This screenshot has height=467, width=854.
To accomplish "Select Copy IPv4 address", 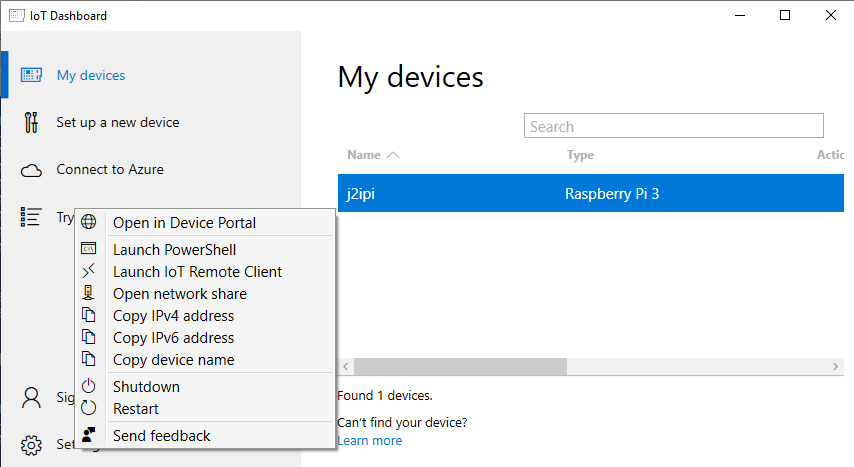I will point(173,316).
